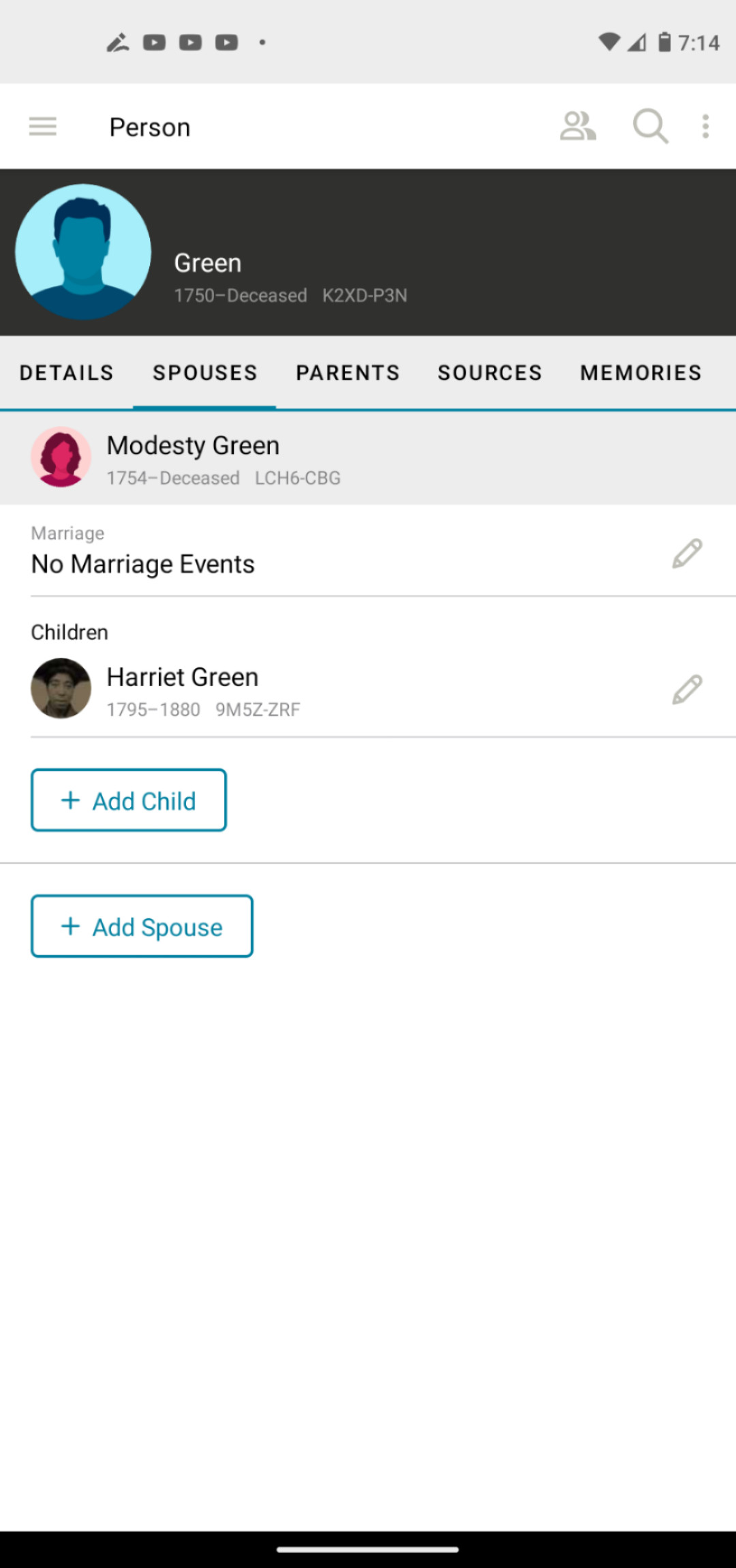
Task: Tap the blue male profile avatar
Action: [83, 252]
